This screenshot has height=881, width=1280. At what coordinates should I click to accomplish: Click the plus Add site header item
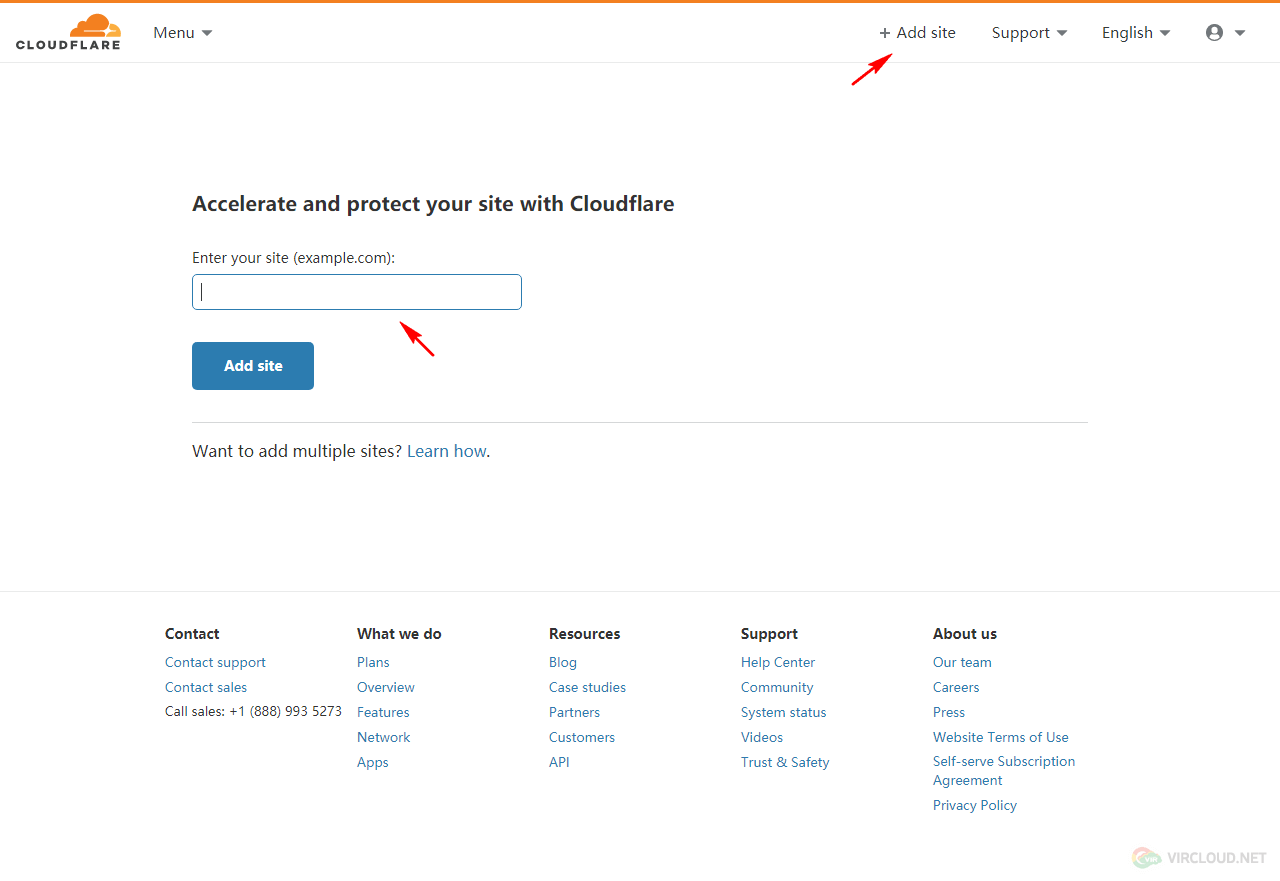point(917,33)
